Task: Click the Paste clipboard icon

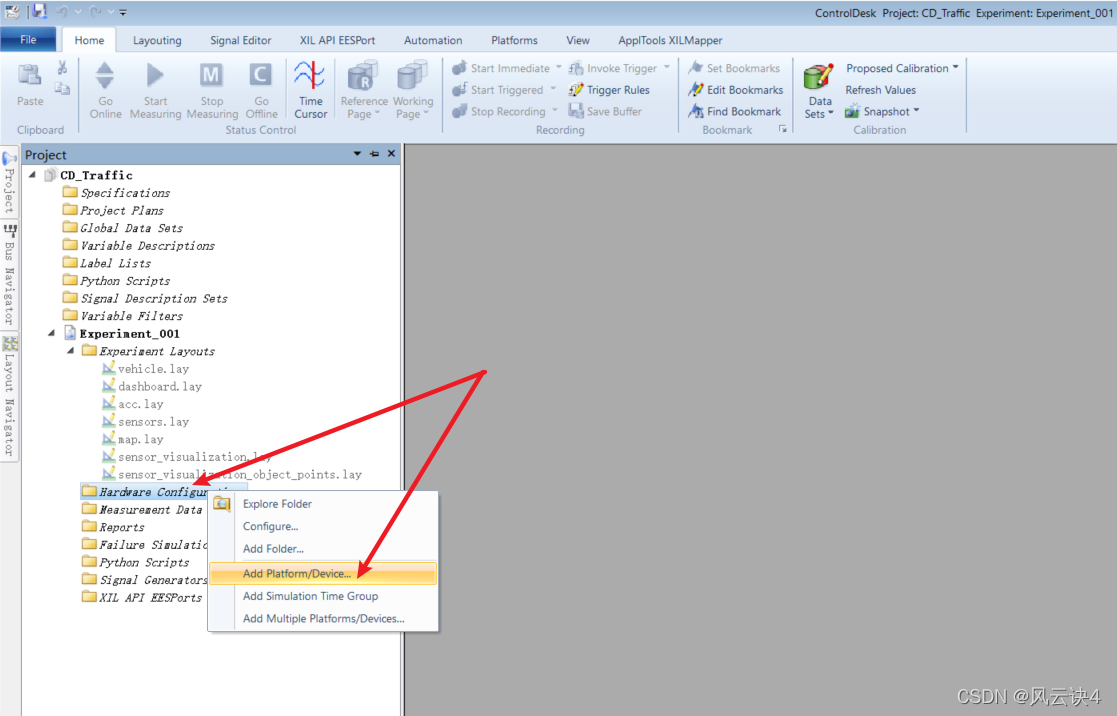Action: coord(30,77)
